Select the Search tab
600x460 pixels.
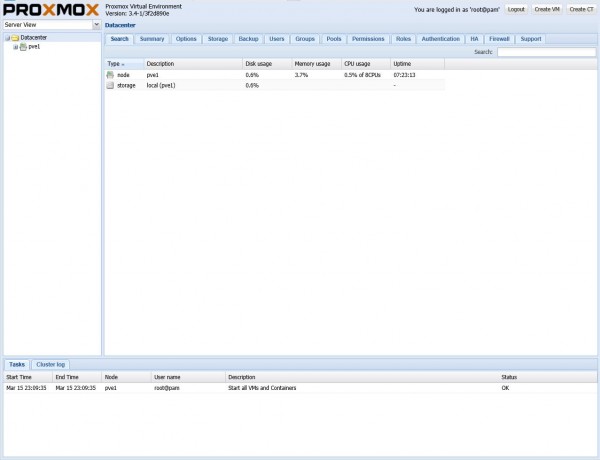pos(119,39)
